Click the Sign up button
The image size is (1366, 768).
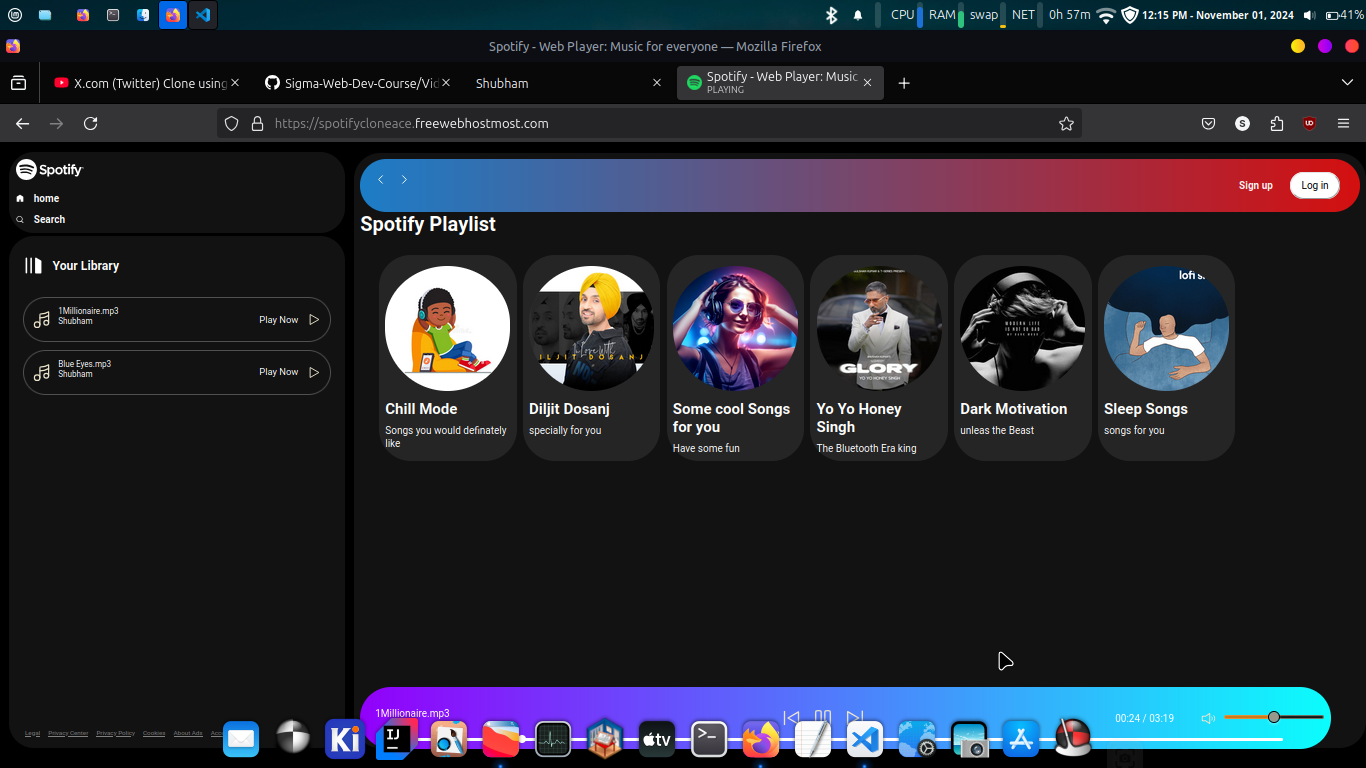[x=1256, y=185]
